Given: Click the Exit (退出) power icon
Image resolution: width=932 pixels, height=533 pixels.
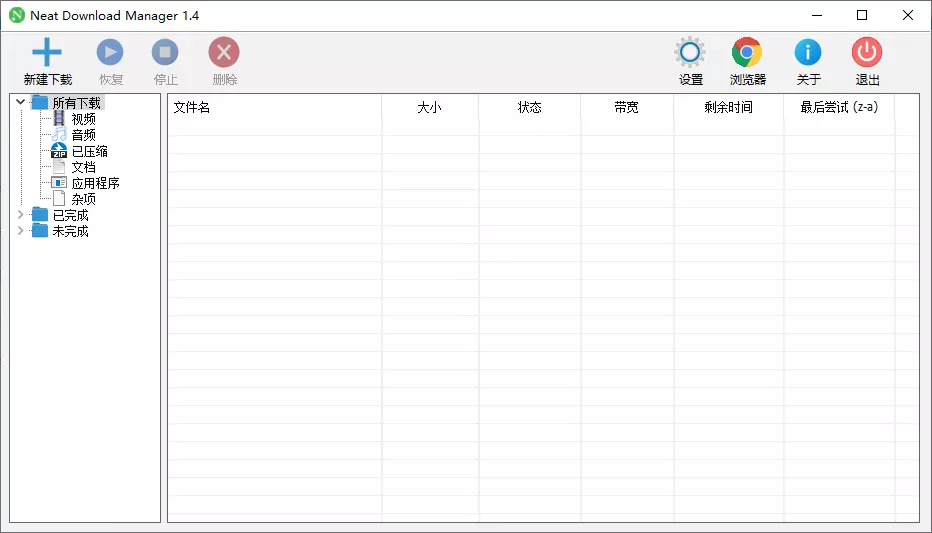Looking at the screenshot, I should [867, 52].
